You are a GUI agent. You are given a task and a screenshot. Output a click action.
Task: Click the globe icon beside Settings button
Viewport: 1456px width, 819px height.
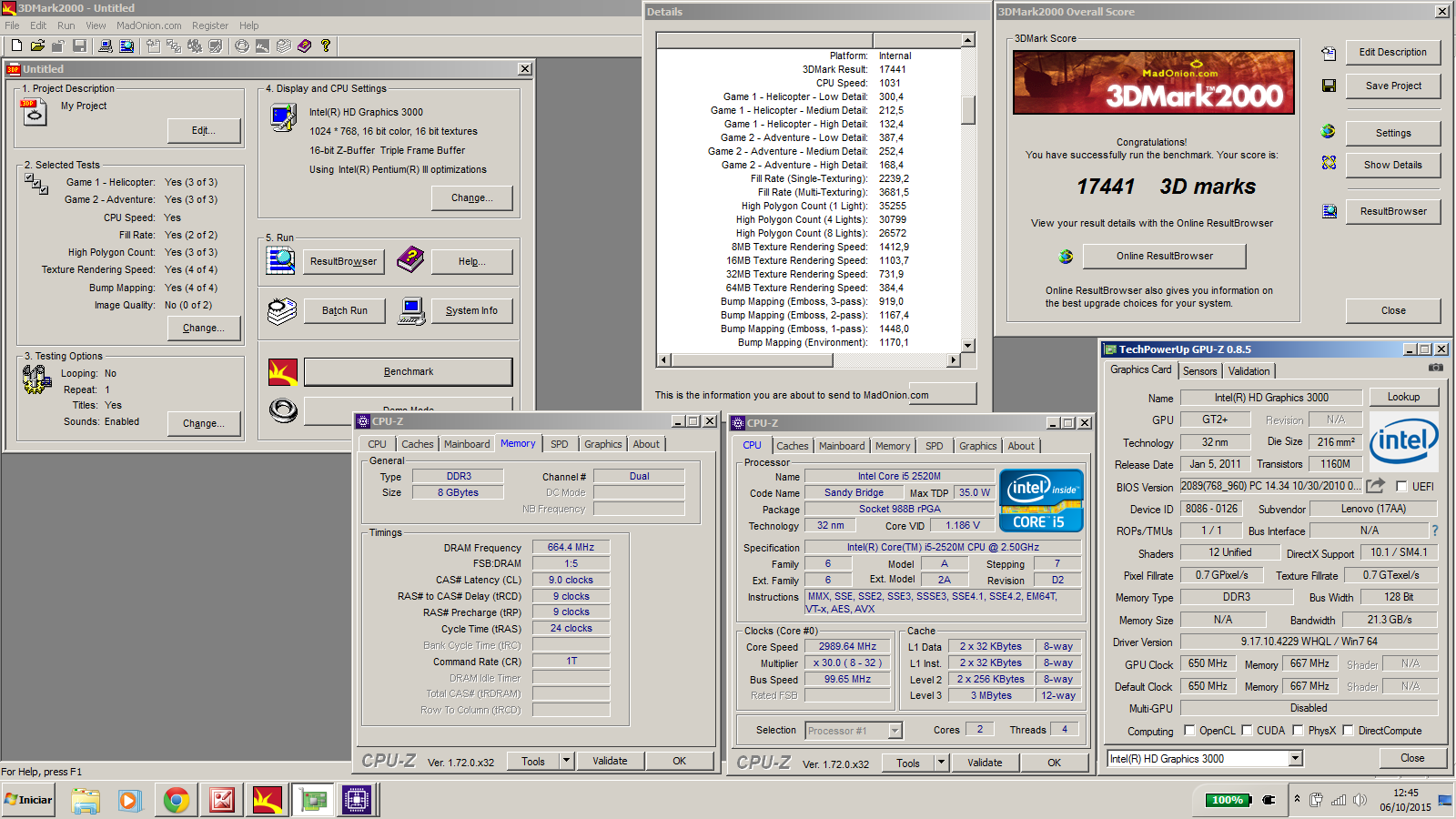tap(1329, 131)
